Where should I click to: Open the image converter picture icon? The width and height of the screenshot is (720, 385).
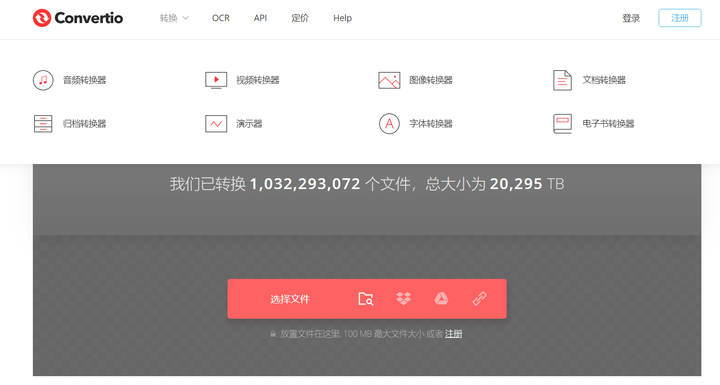389,80
